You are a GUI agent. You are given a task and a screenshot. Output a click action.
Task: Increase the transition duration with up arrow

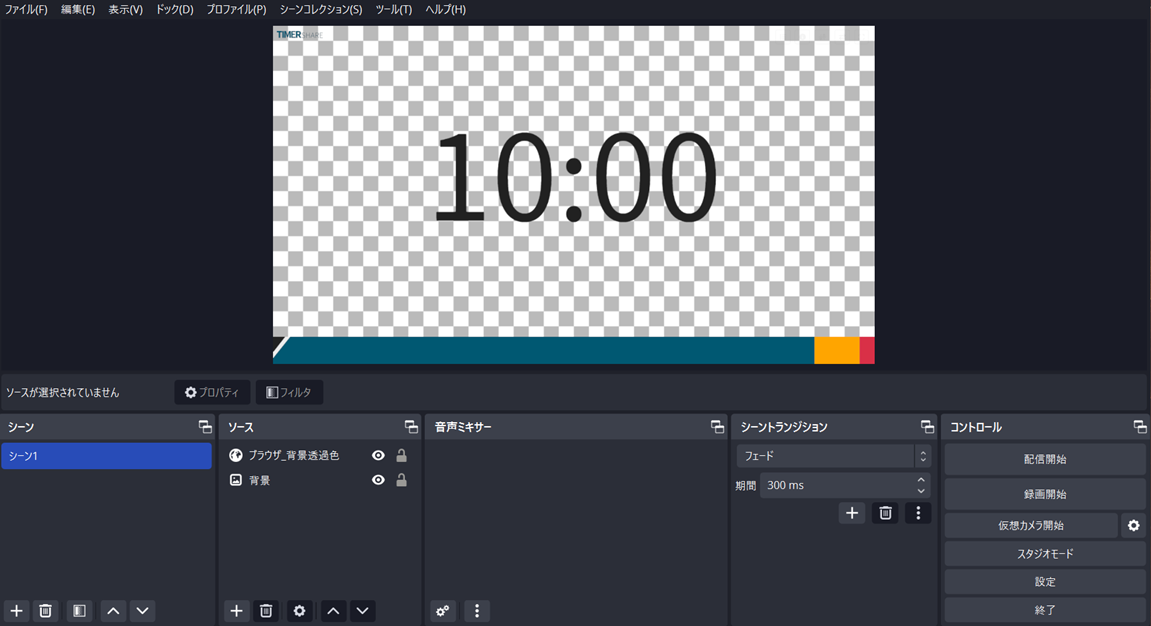[x=921, y=480]
